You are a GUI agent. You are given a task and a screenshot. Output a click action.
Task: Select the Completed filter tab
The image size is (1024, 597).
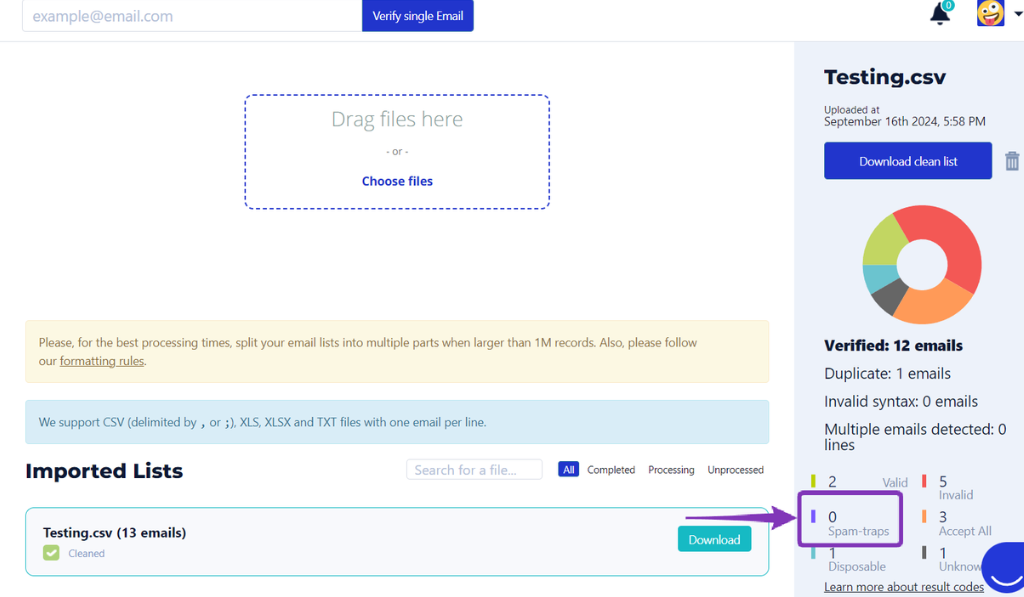pos(611,470)
